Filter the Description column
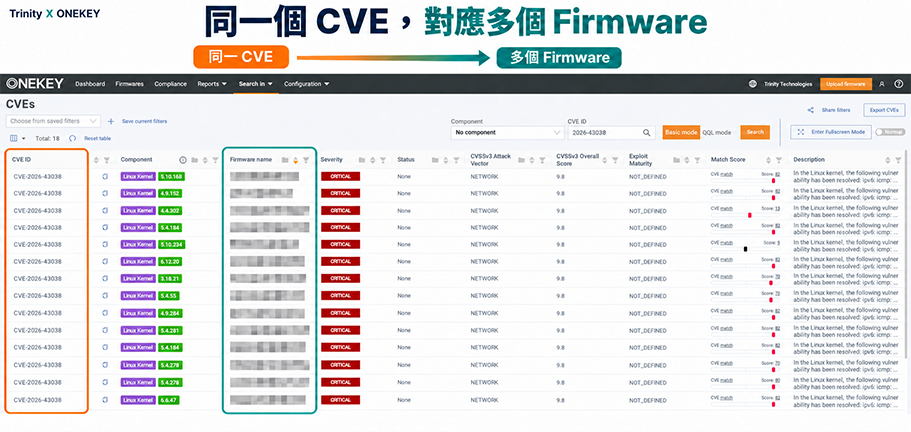 point(899,160)
